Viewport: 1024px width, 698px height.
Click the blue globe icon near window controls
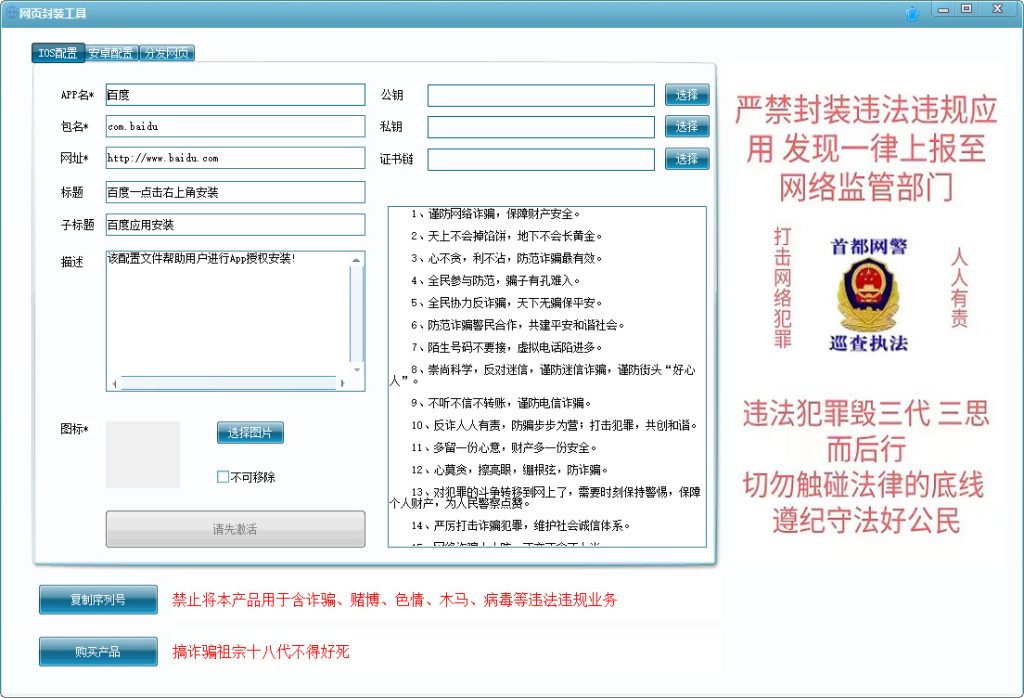click(x=910, y=11)
